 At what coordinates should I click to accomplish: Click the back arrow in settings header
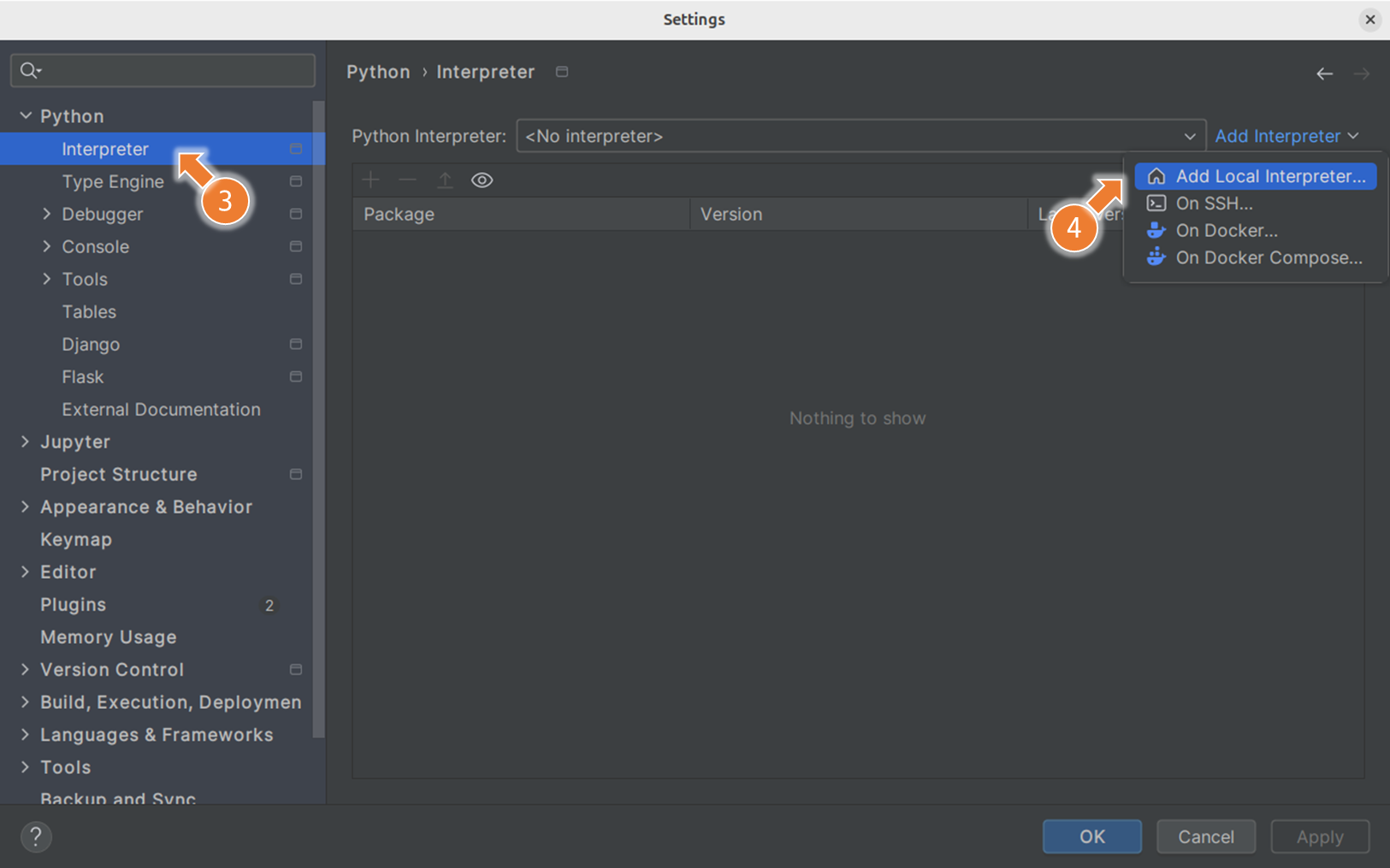[1324, 74]
